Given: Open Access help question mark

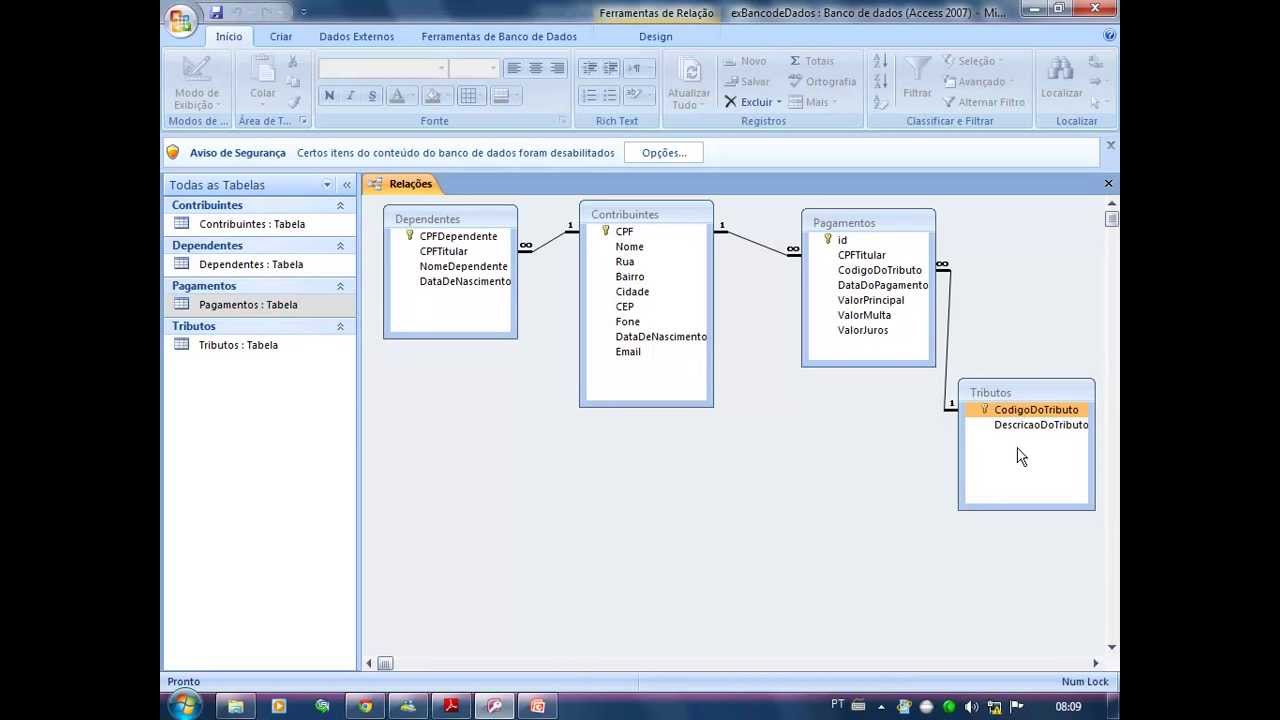Looking at the screenshot, I should coord(1110,35).
